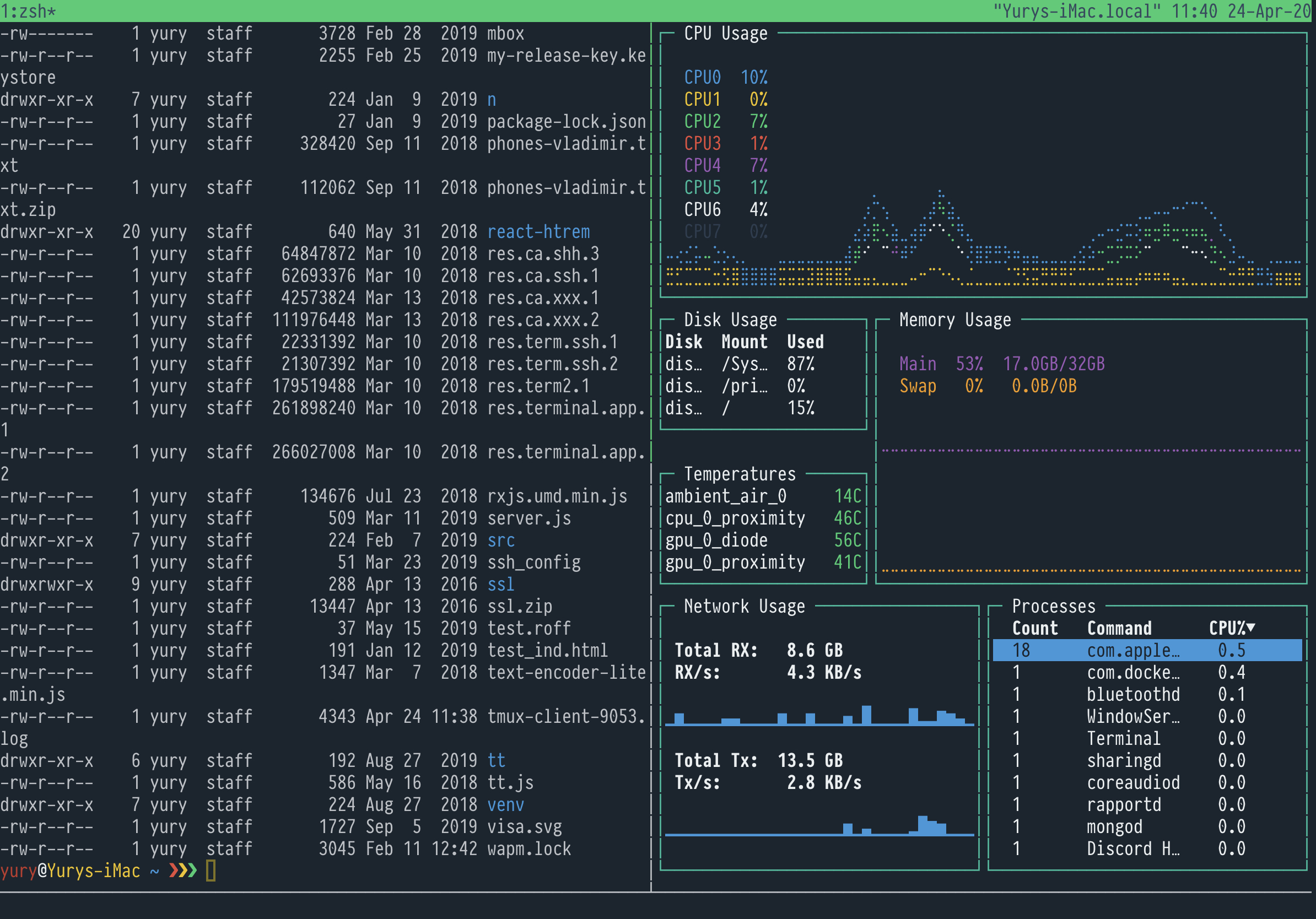Click the gpu_0_diode temperature row
The width and height of the screenshot is (1316, 919).
(763, 540)
